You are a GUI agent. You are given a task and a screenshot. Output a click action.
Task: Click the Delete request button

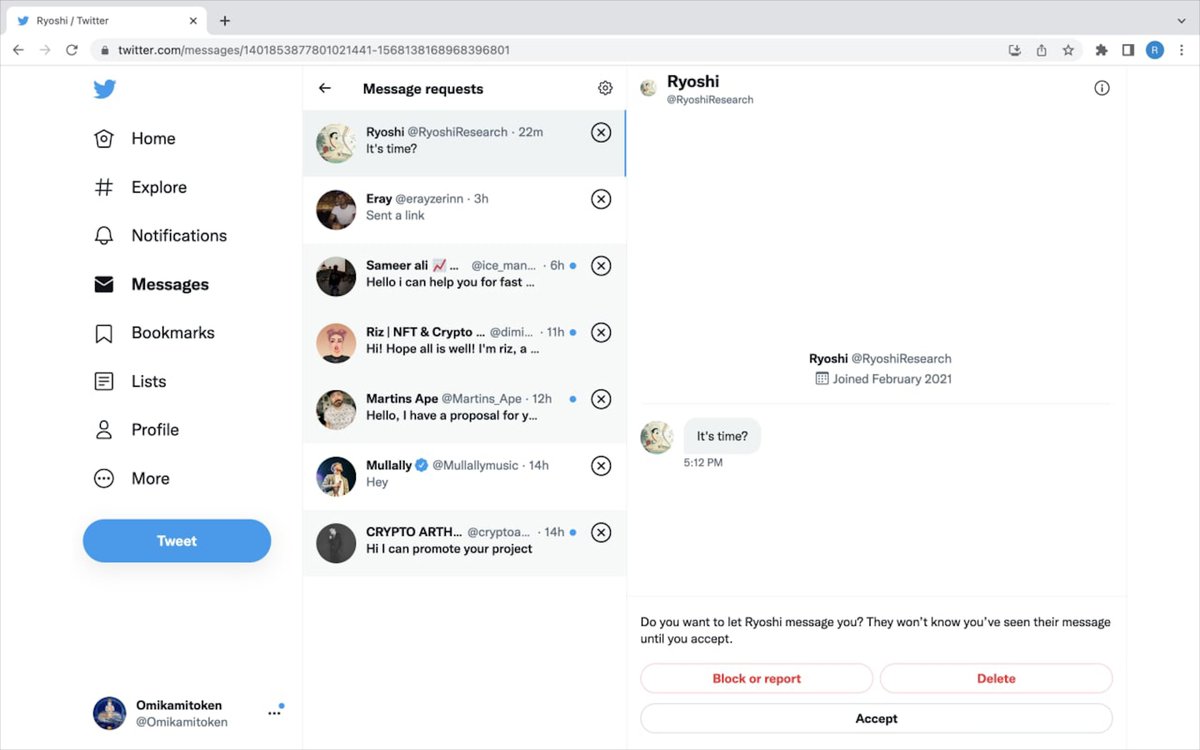[996, 678]
